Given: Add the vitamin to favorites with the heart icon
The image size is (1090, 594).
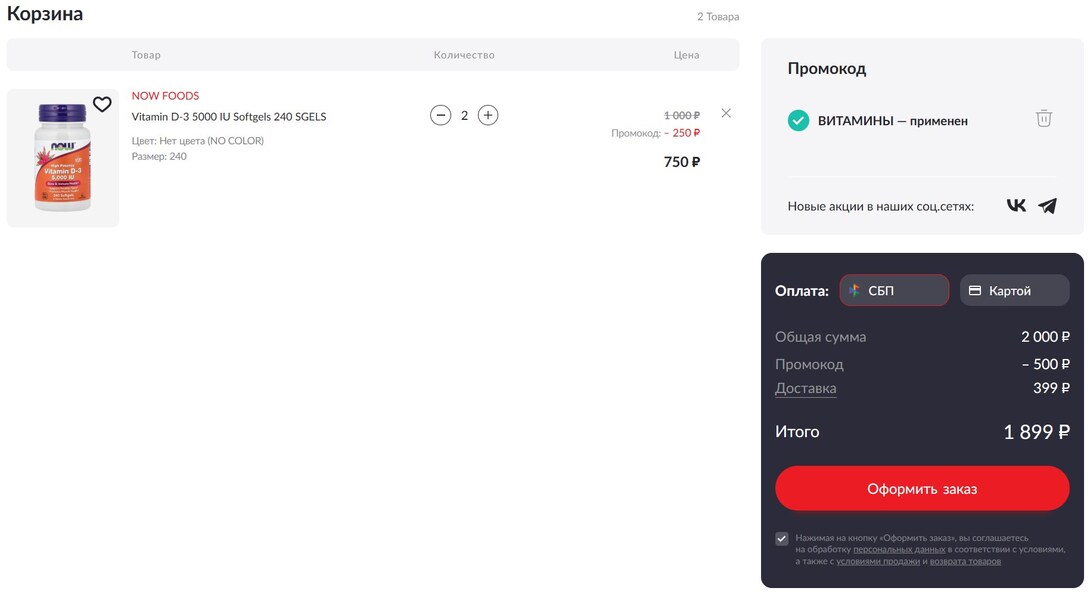Looking at the screenshot, I should click(x=102, y=105).
